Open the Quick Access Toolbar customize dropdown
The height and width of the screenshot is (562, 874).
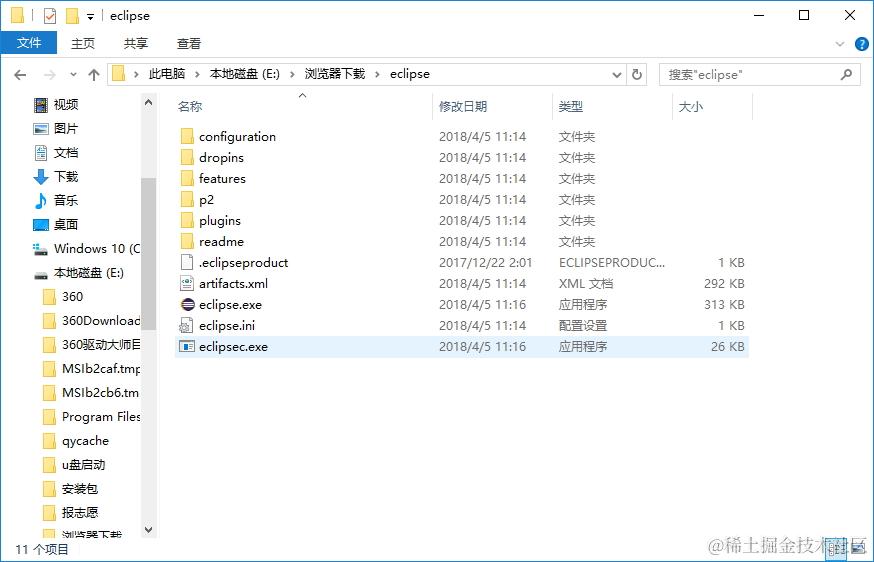point(90,17)
